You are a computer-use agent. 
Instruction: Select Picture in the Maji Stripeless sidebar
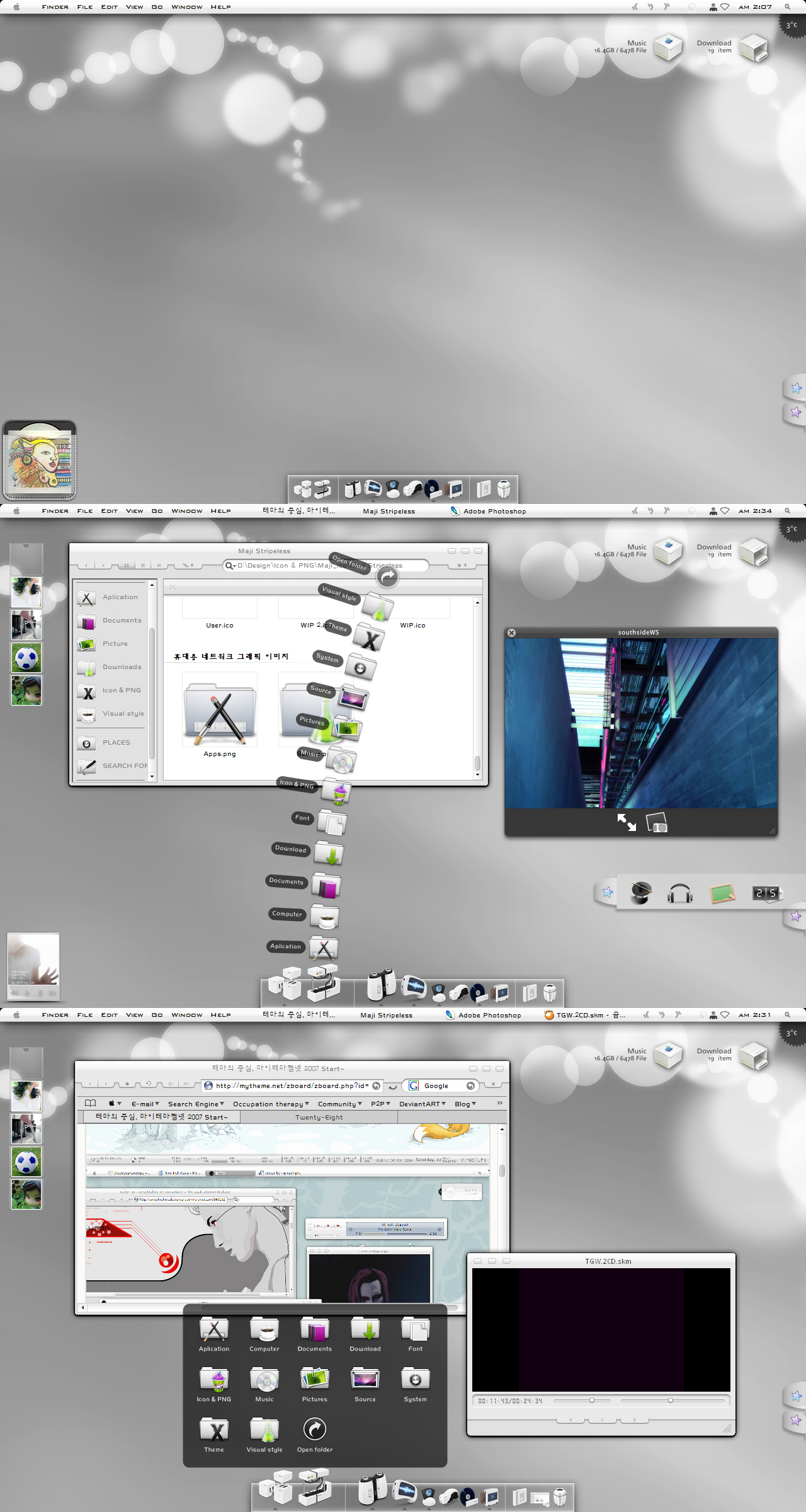111,644
